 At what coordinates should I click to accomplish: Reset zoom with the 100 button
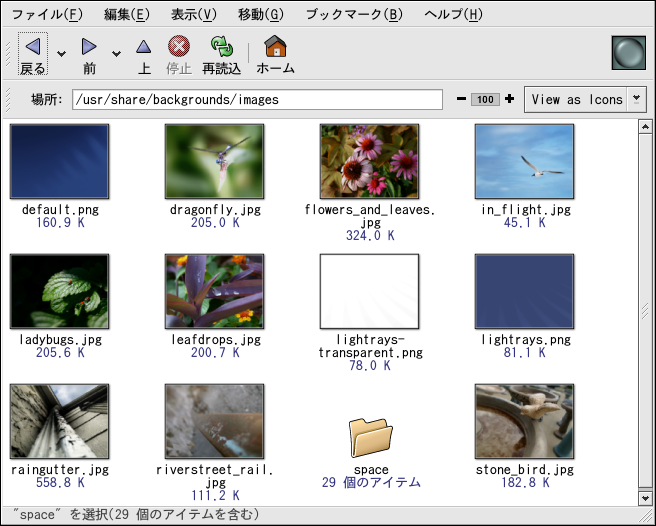click(485, 99)
